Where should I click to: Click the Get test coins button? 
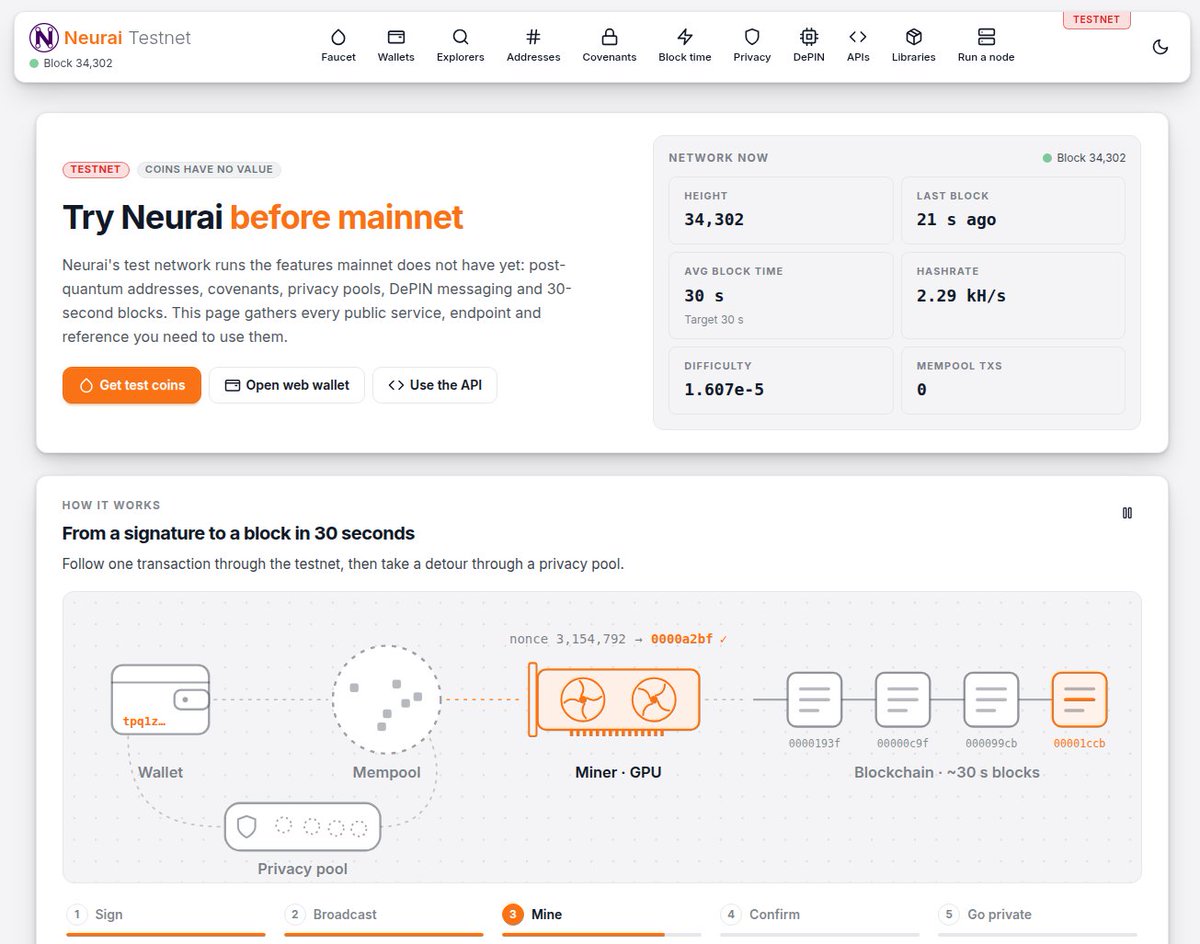click(x=132, y=385)
